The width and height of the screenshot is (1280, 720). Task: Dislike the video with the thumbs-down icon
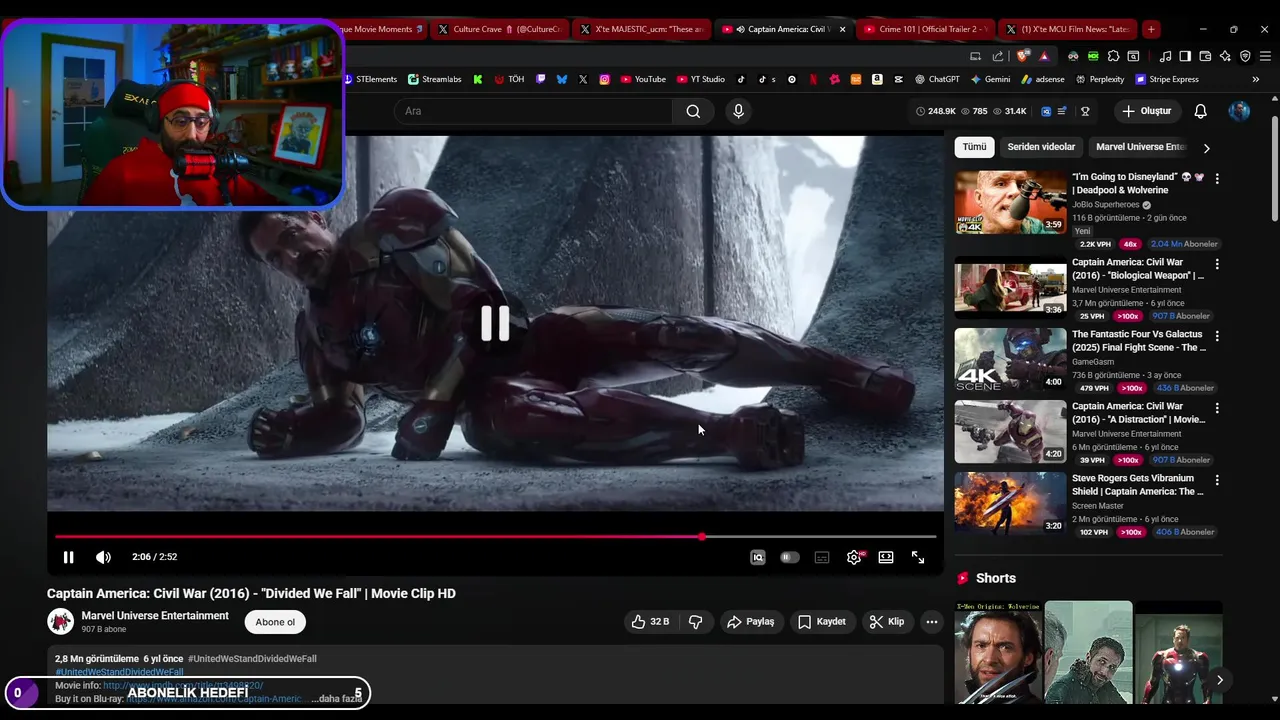[x=695, y=622]
